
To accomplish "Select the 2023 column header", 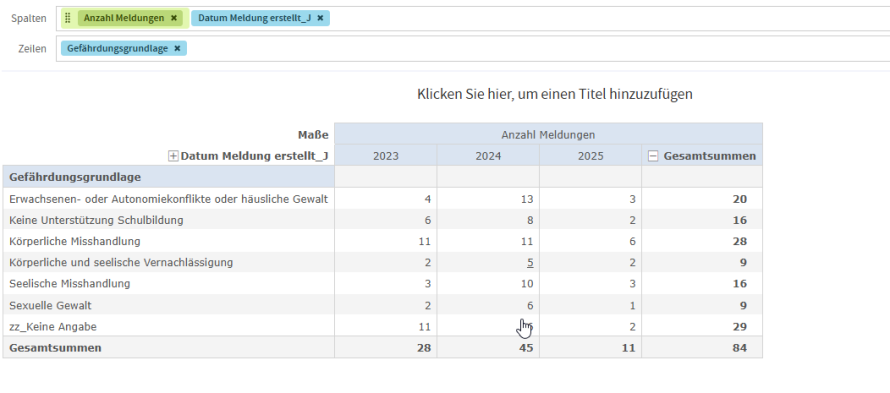I will click(x=385, y=156).
